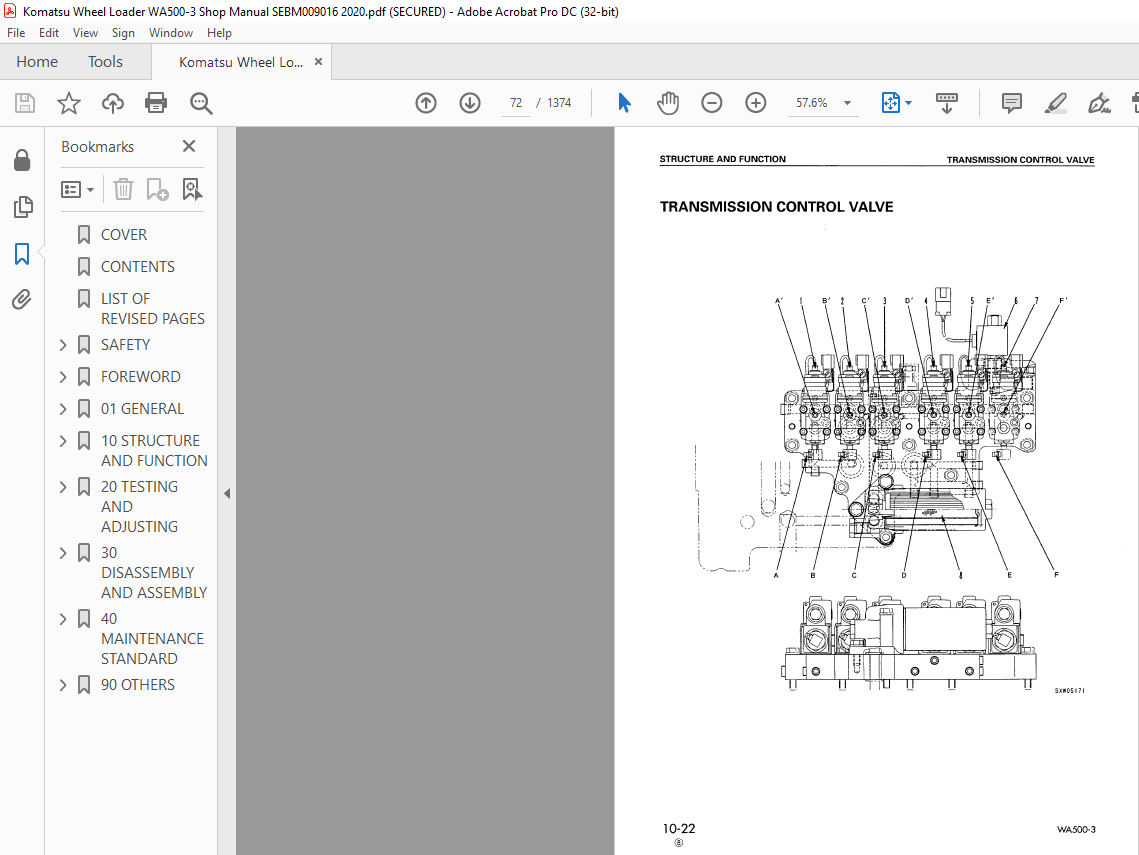Open the File menu
Viewport: 1139px width, 855px height.
[16, 33]
